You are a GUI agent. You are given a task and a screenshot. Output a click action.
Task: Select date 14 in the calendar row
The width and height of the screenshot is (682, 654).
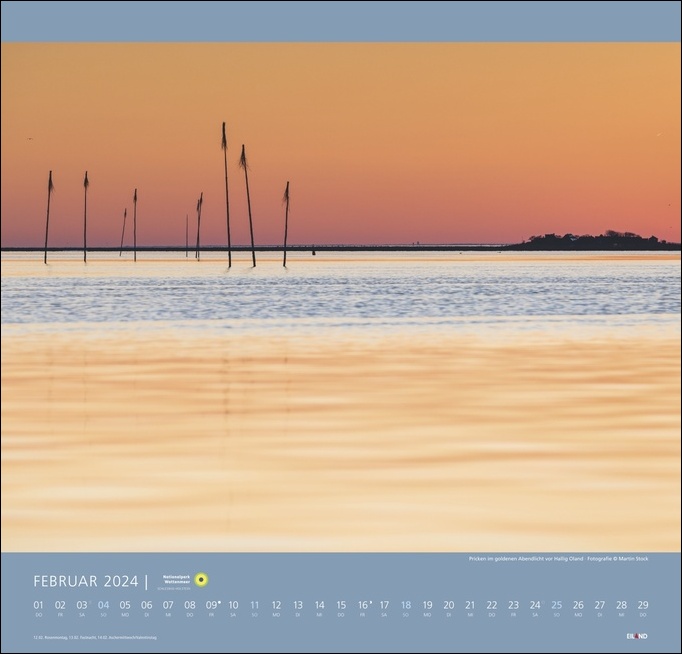click(319, 605)
